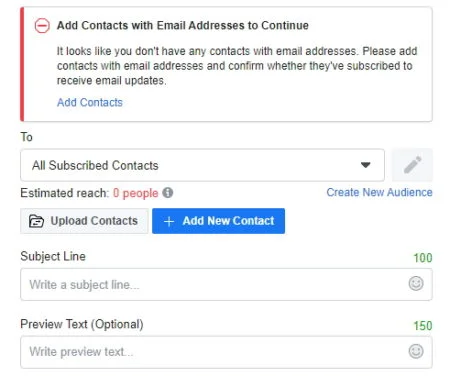Click the Subject Line 100 character counter
Image resolution: width=450 pixels, height=376 pixels.
[x=423, y=258]
